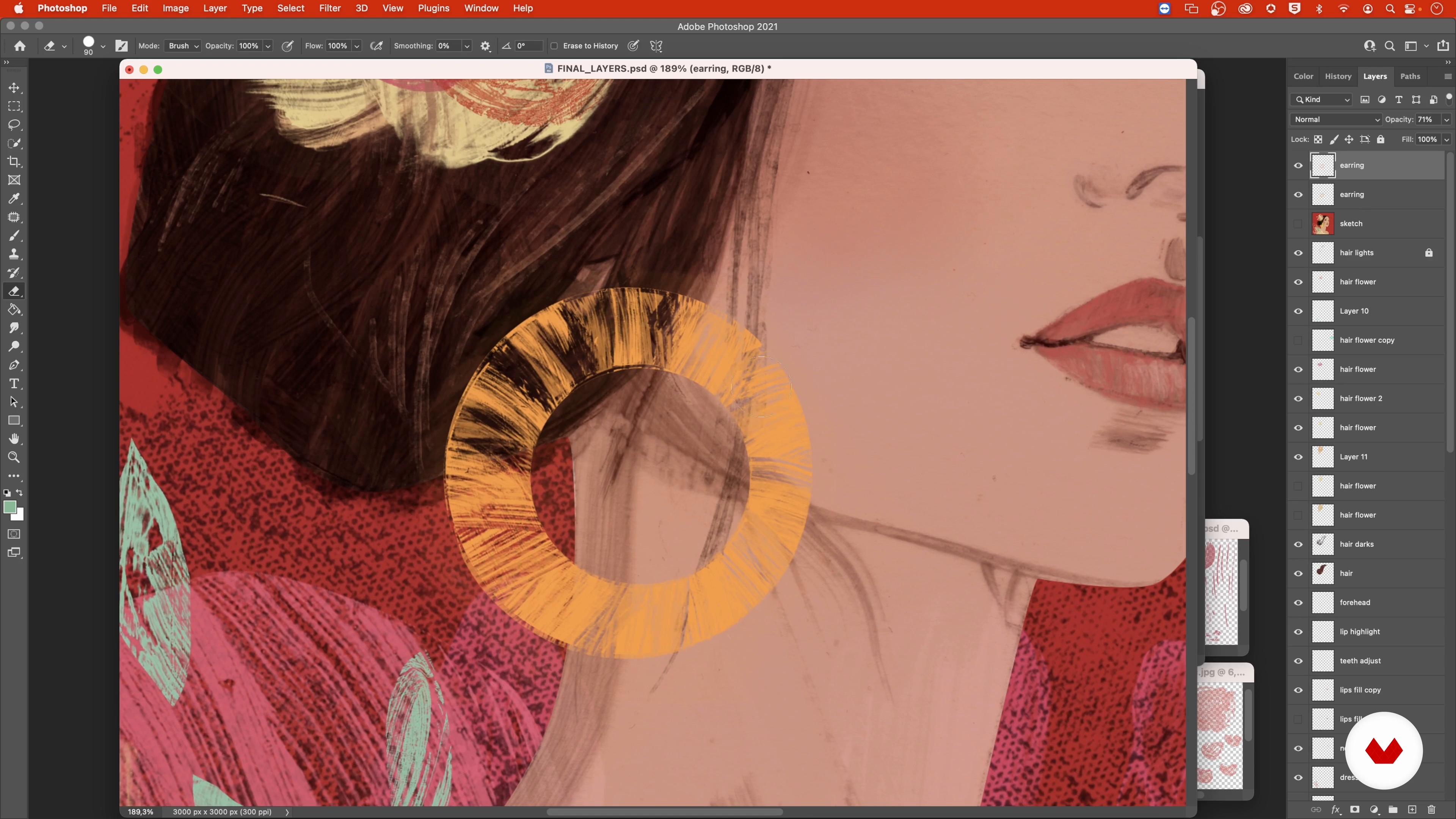
Task: Go to Photoshop Home screen
Action: 20,46
